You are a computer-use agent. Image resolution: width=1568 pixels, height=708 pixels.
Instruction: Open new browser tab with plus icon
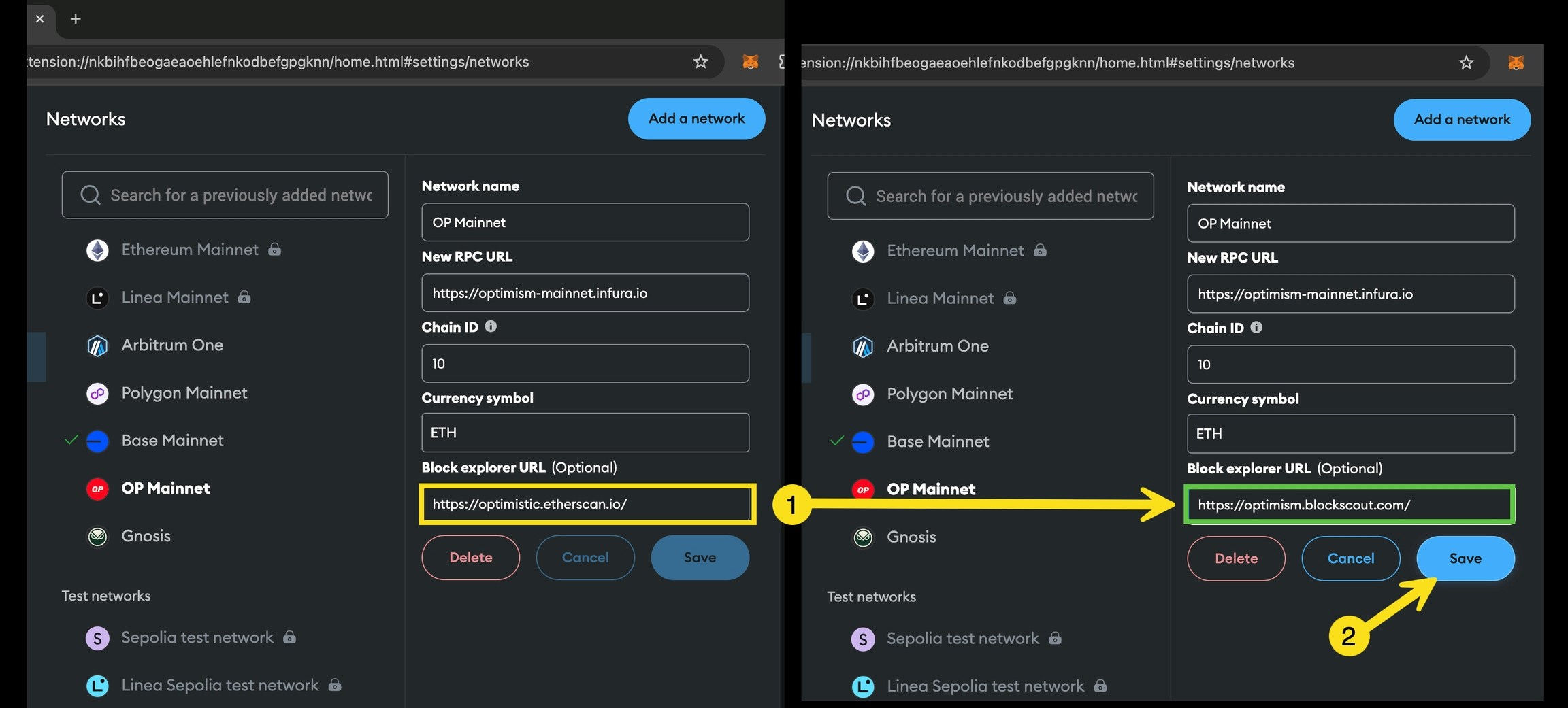pyautogui.click(x=76, y=19)
